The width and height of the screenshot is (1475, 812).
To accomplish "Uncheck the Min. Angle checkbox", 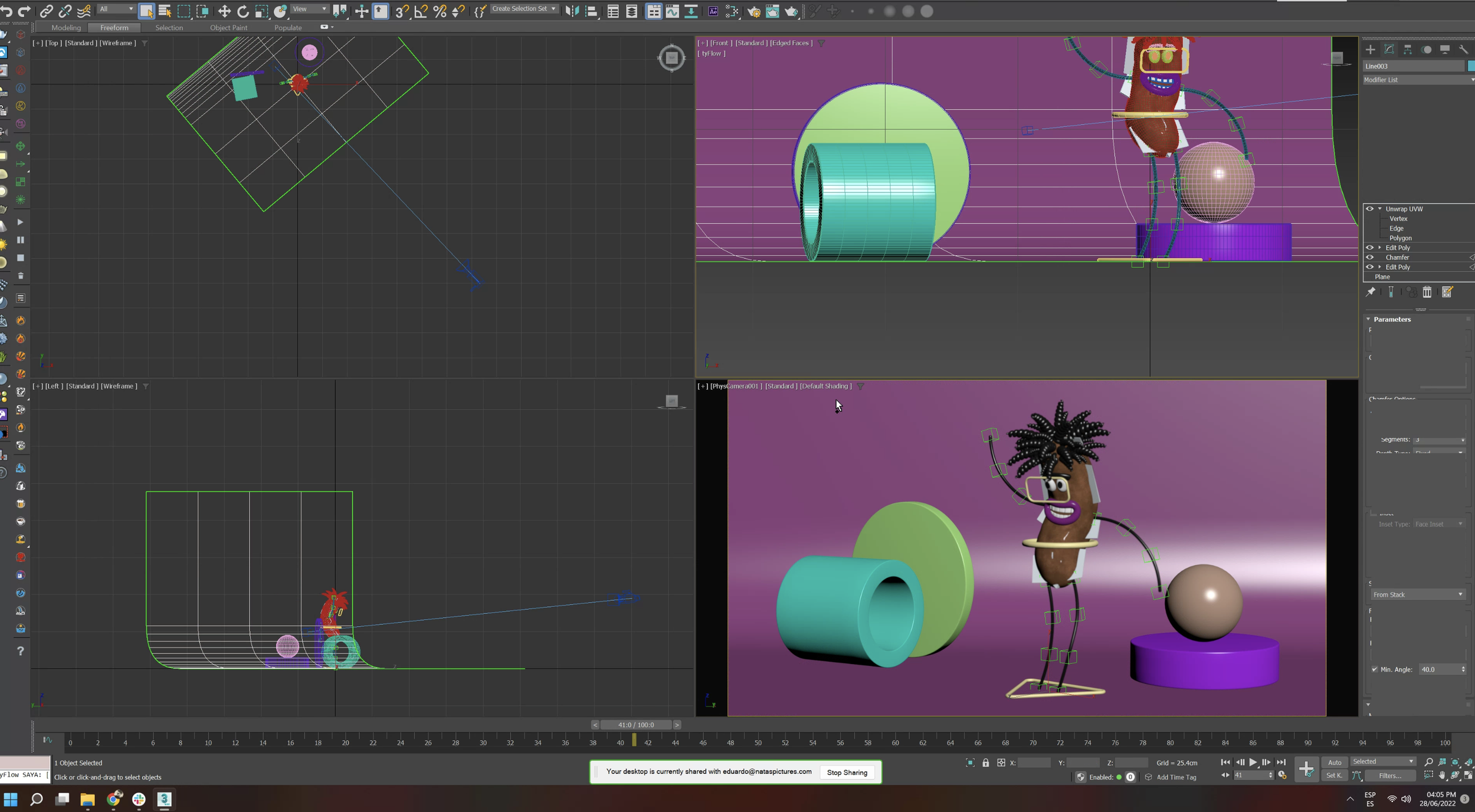I will pos(1375,669).
